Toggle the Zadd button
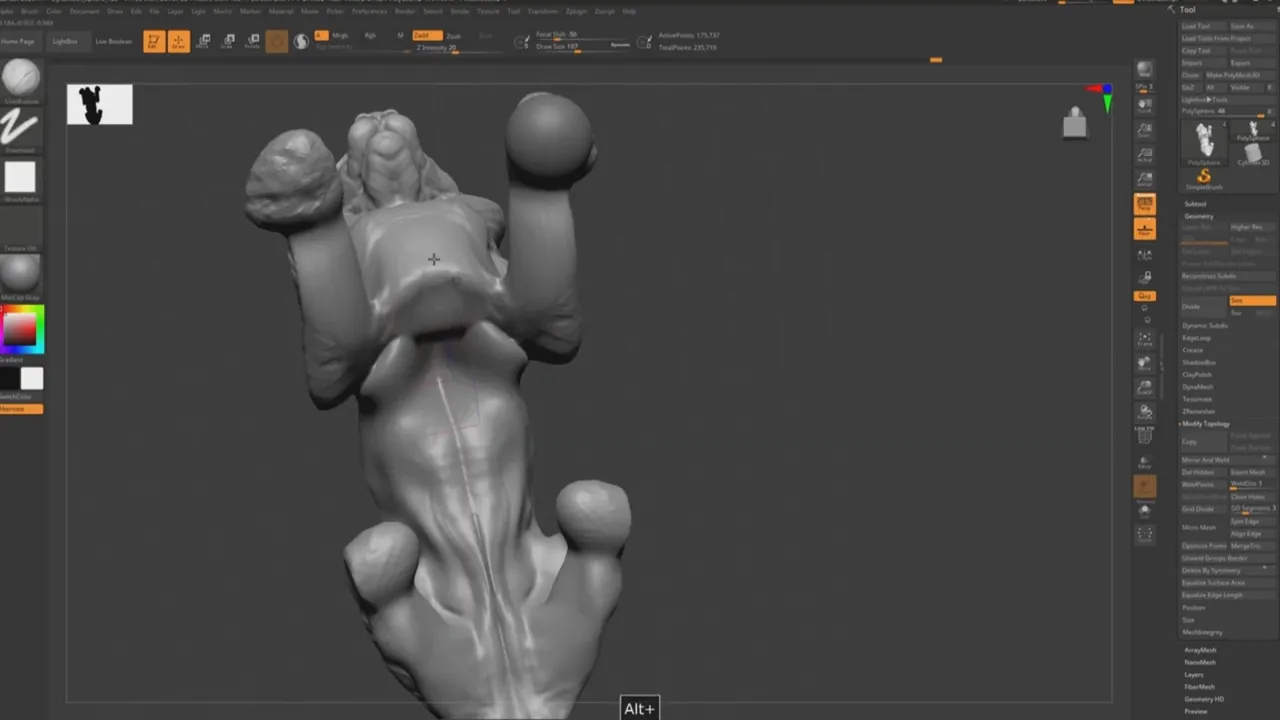Image resolution: width=1280 pixels, height=720 pixels. (x=427, y=35)
